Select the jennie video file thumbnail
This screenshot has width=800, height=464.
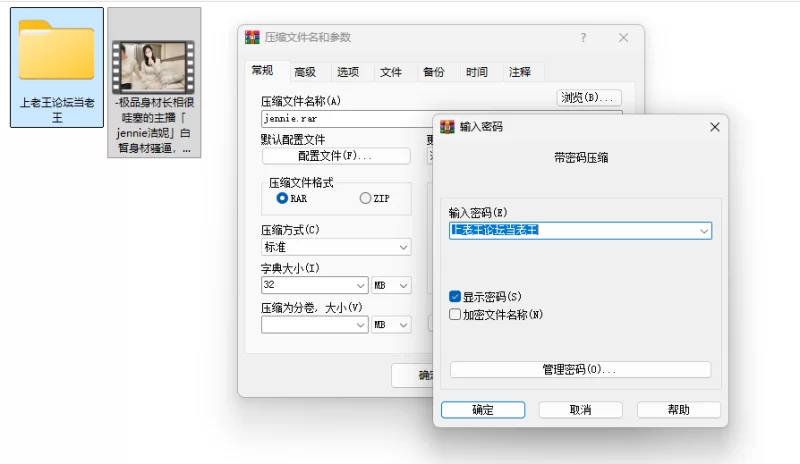coord(154,66)
